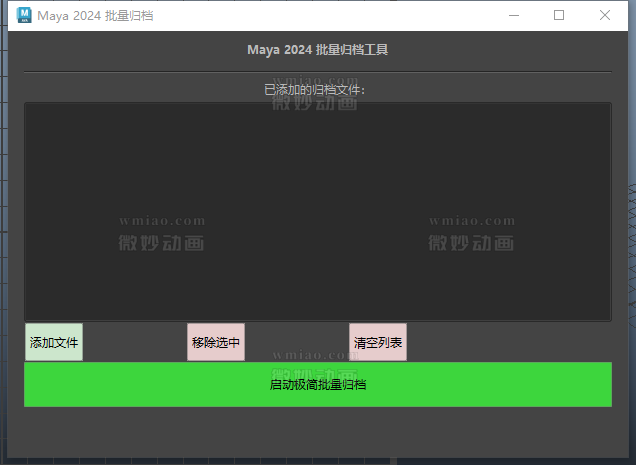
Task: Click the Maya 2024 批量归档工具 heading
Action: pos(318,50)
